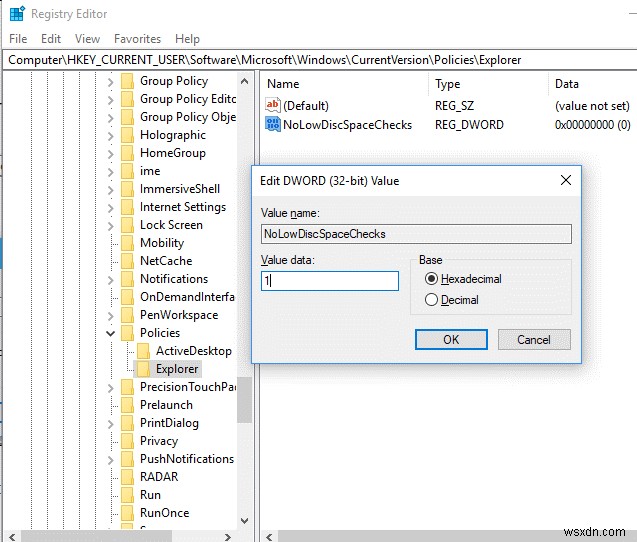The width and height of the screenshot is (637, 542).
Task: Open the Favorites menu
Action: [x=137, y=39]
